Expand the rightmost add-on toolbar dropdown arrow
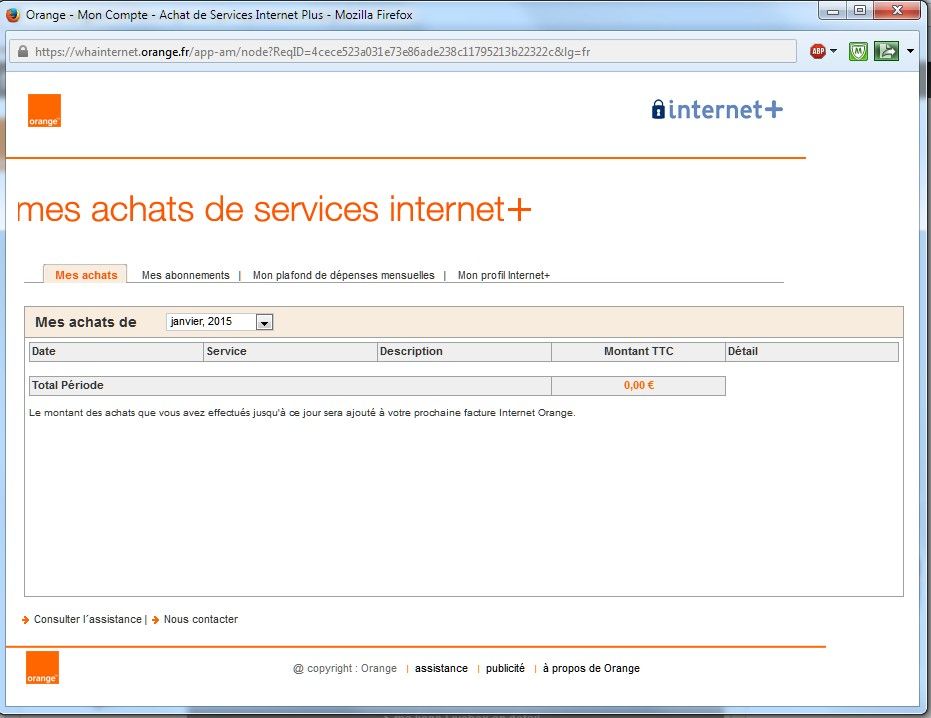 pyautogui.click(x=908, y=50)
